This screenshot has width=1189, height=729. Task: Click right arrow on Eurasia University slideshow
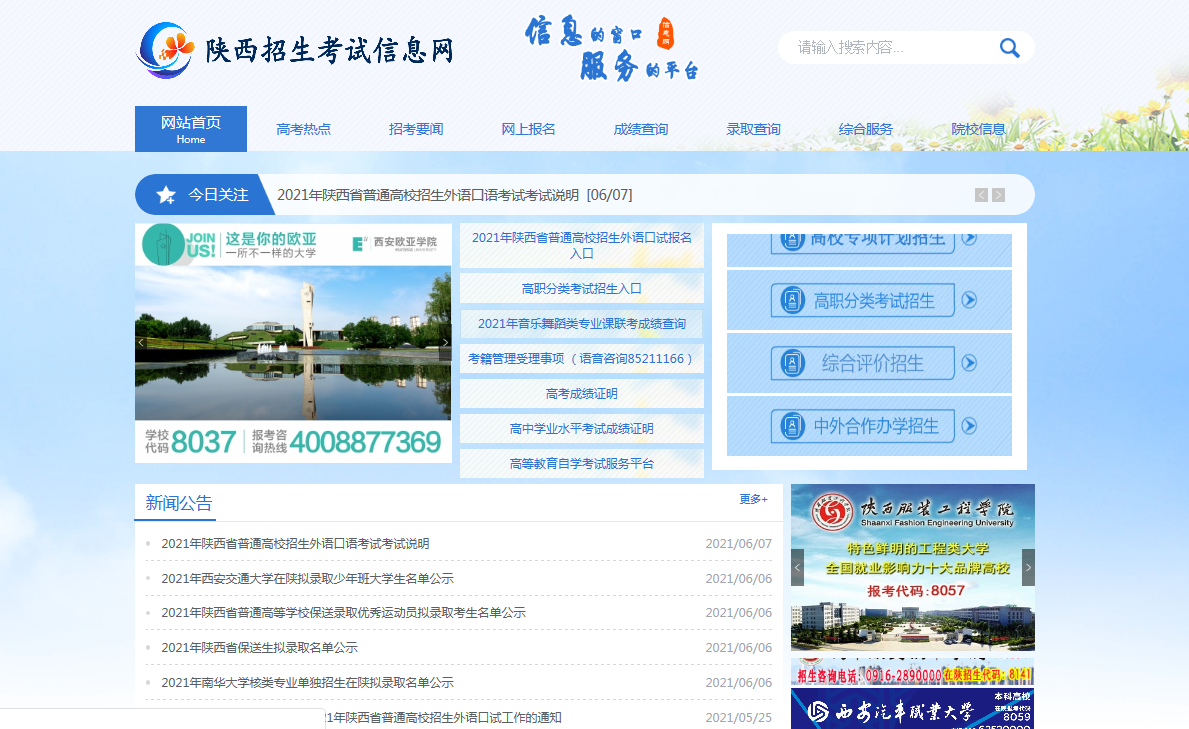[x=445, y=342]
